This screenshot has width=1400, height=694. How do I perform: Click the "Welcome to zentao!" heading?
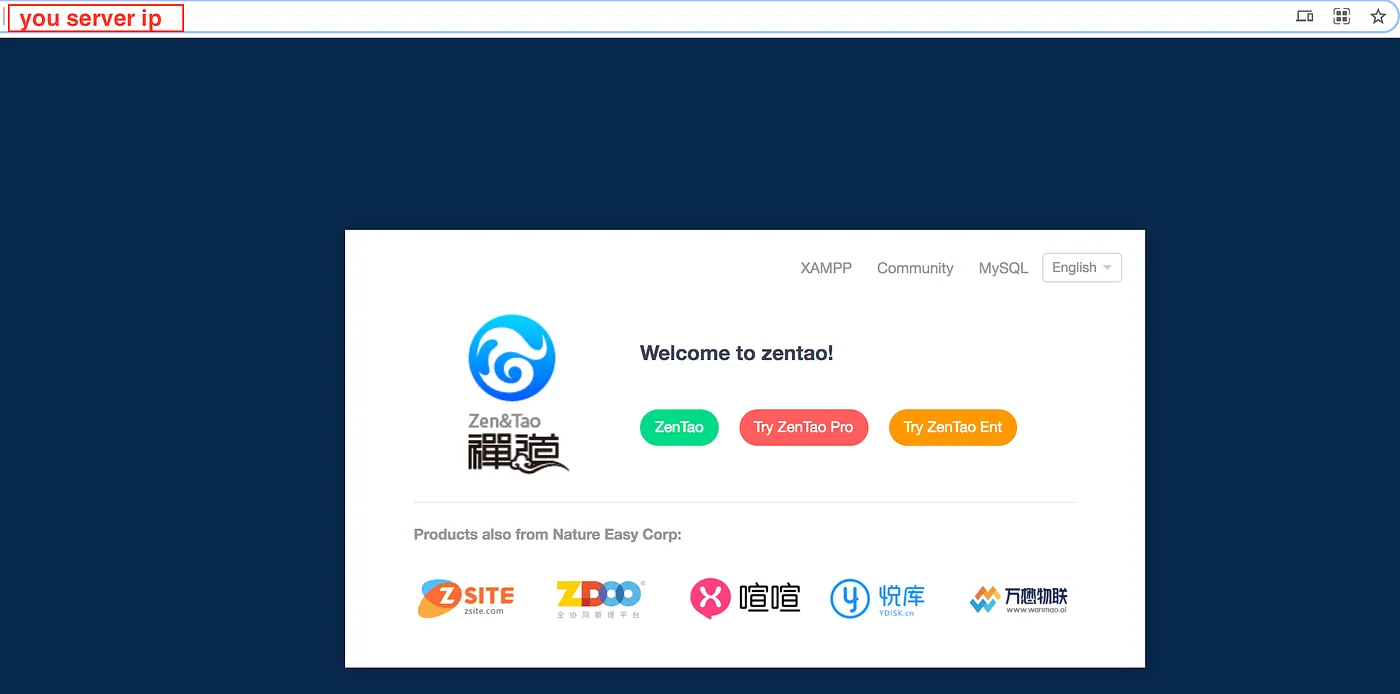[x=737, y=353]
